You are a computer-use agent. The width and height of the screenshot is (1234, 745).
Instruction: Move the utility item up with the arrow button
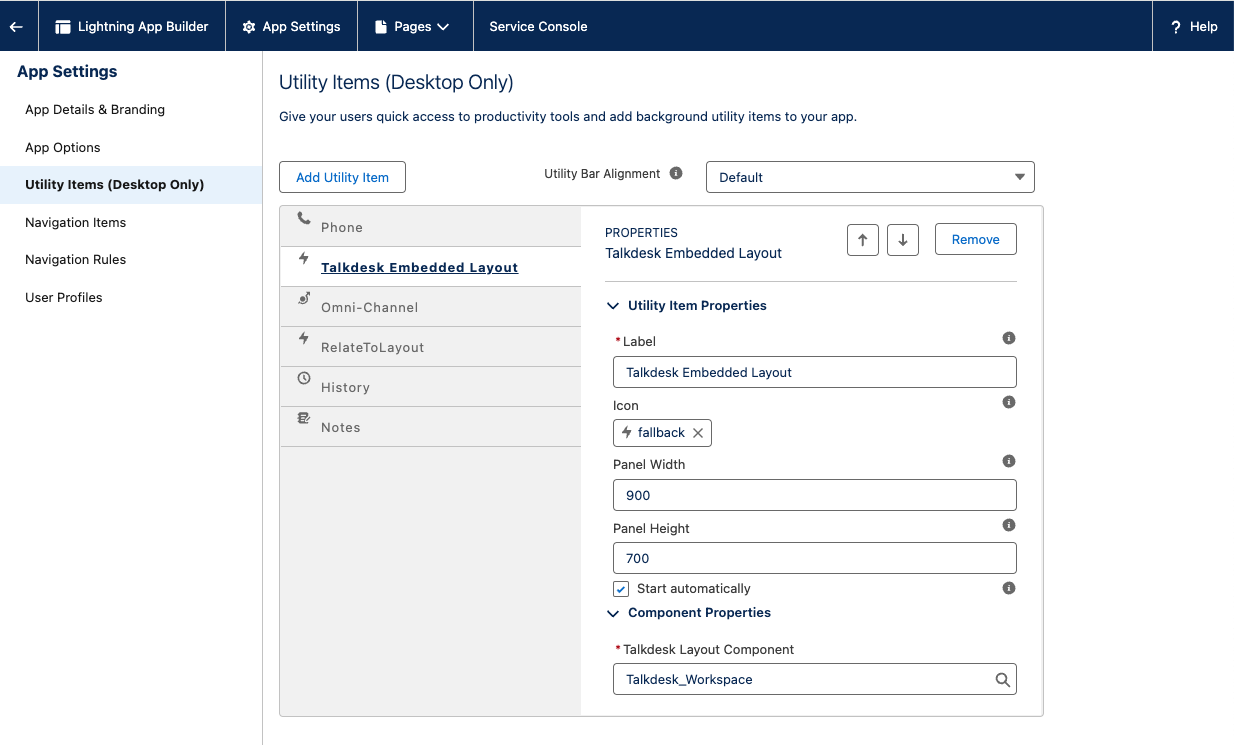(862, 240)
